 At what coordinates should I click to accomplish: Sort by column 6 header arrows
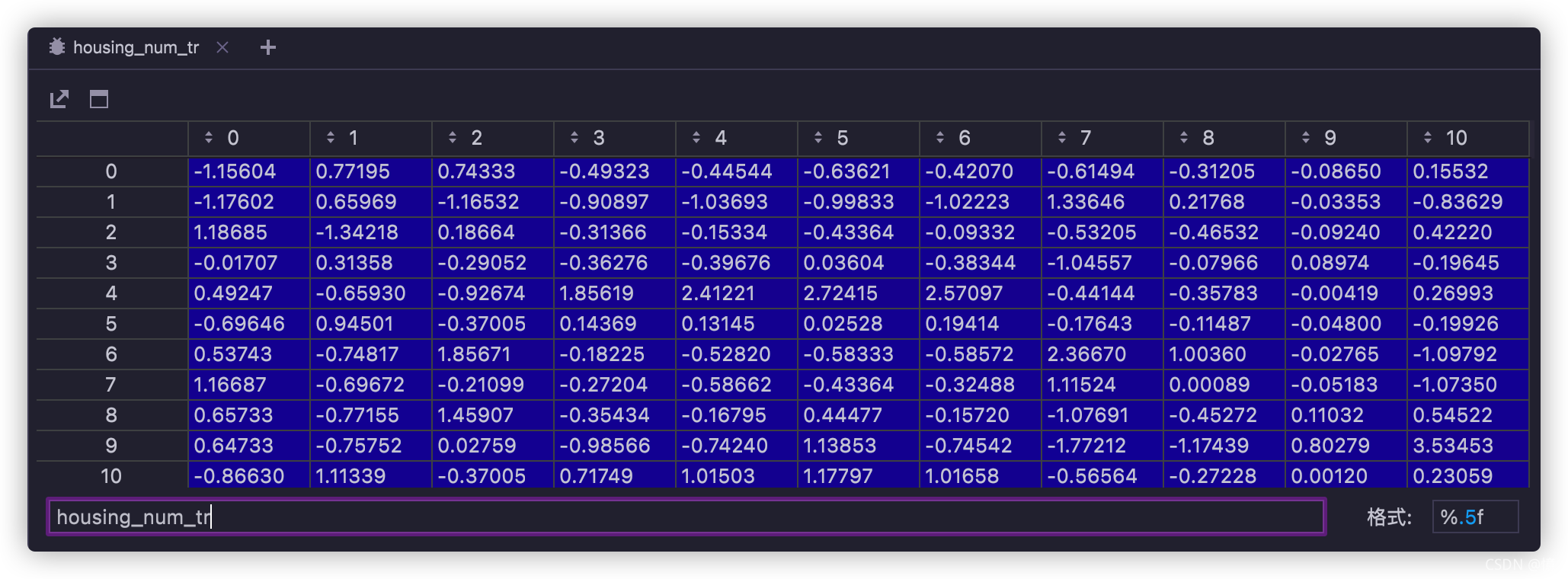(x=939, y=138)
